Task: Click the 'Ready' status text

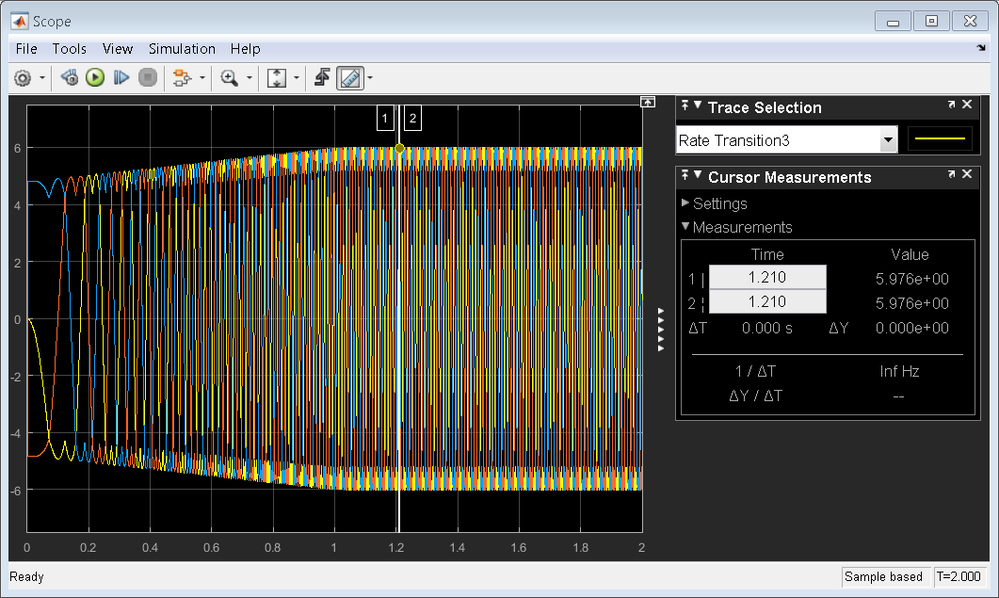Action: pos(27,577)
